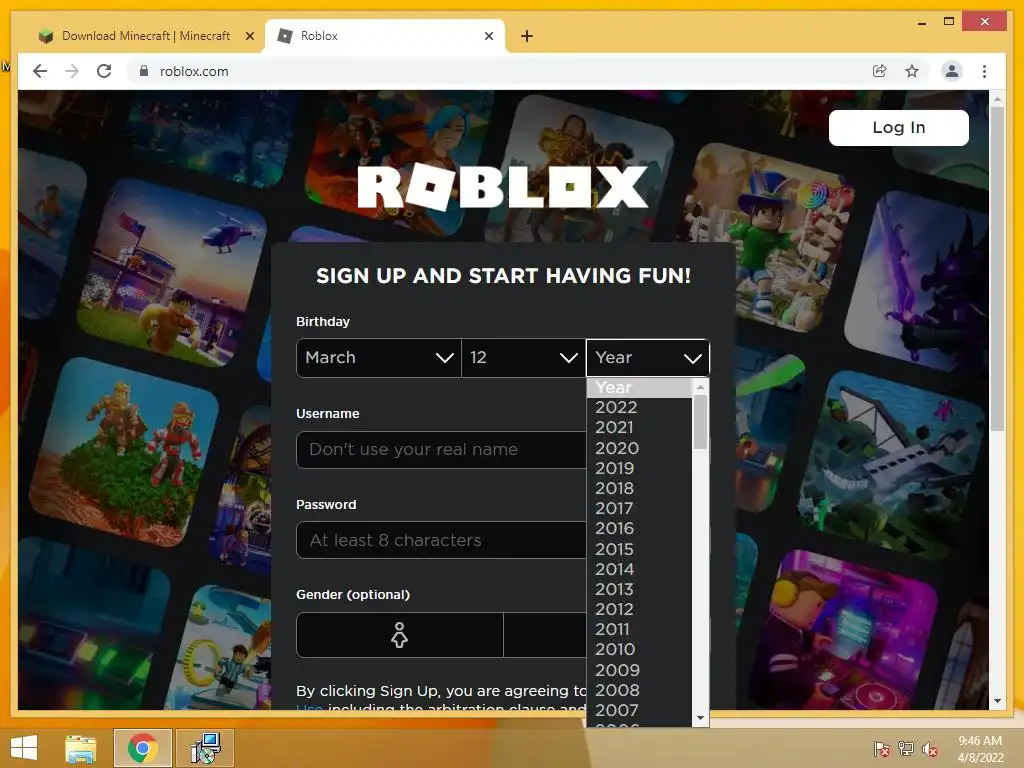Click the Username input field
The width and height of the screenshot is (1024, 768).
pyautogui.click(x=441, y=449)
